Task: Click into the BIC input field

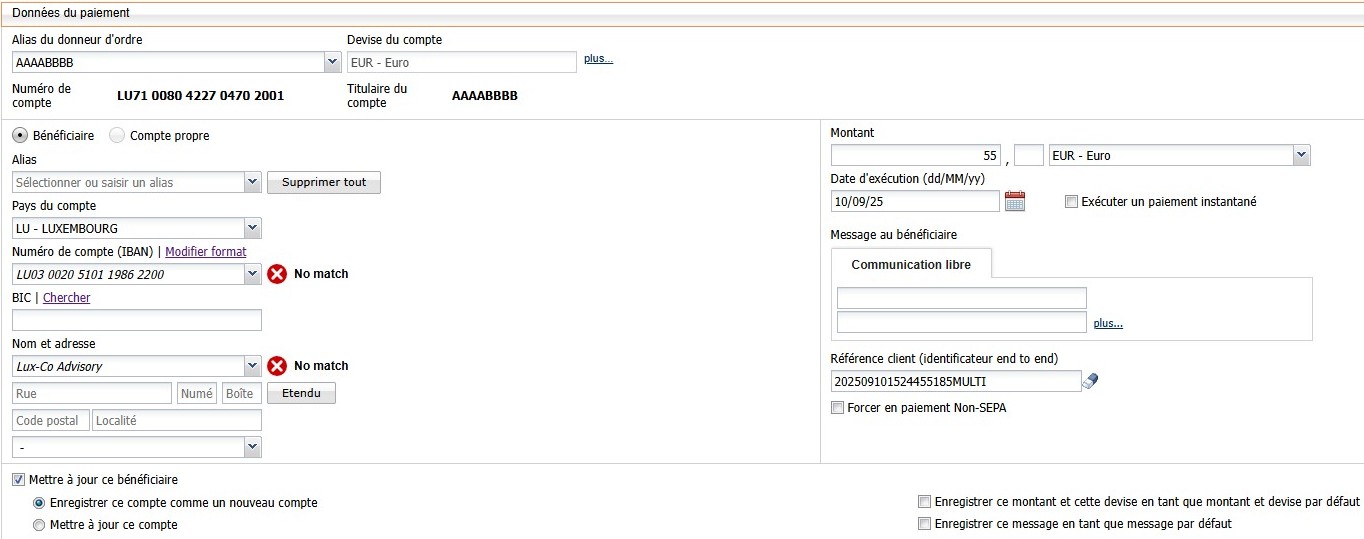Action: pos(137,320)
